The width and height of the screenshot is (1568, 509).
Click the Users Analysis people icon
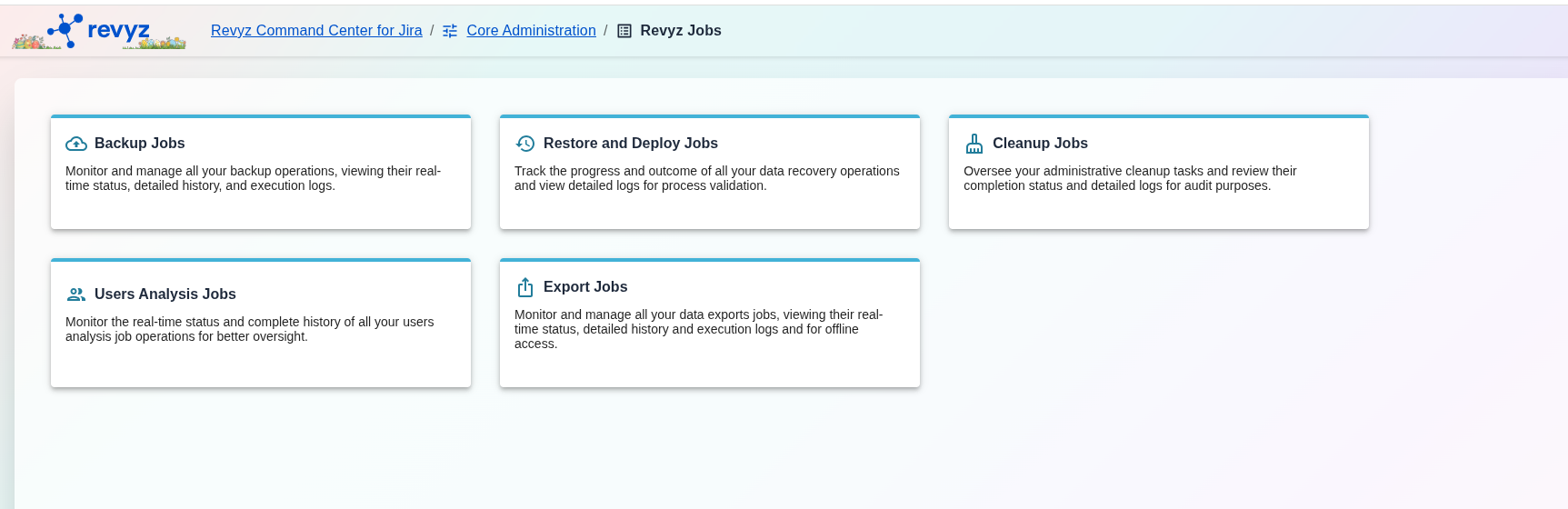(76, 294)
